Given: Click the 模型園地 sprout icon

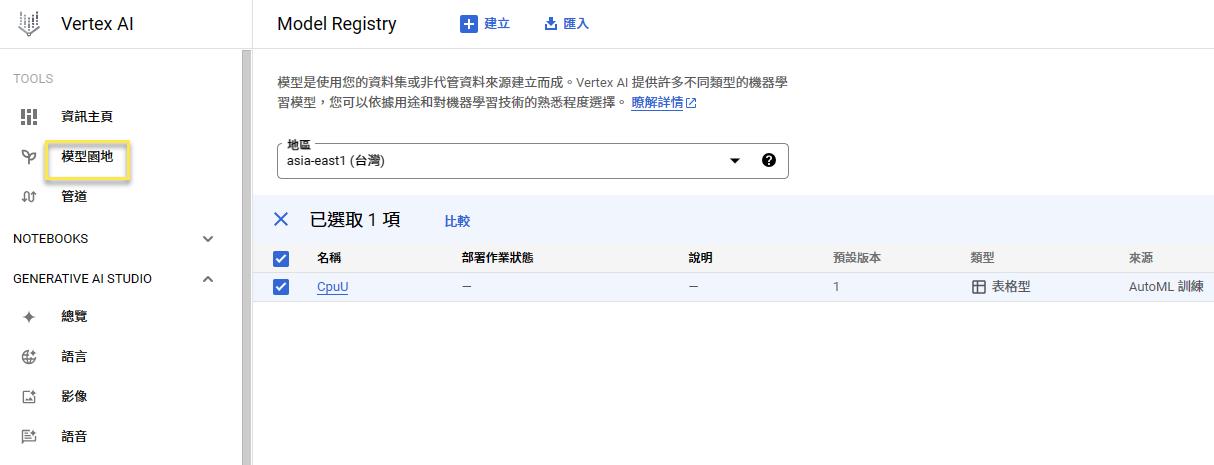Looking at the screenshot, I should tap(29, 157).
